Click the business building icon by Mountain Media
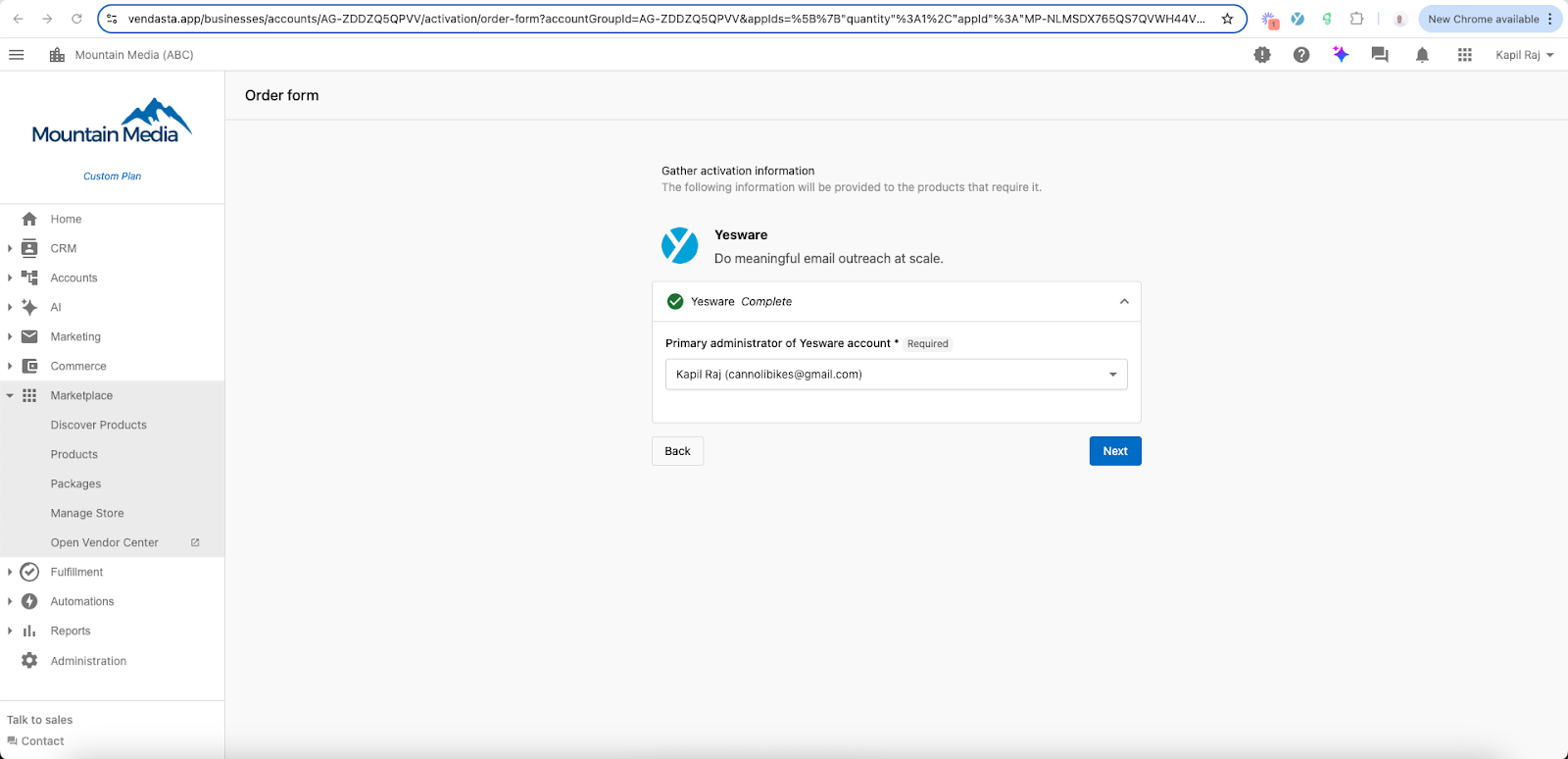The width and height of the screenshot is (1568, 759). 57,55
